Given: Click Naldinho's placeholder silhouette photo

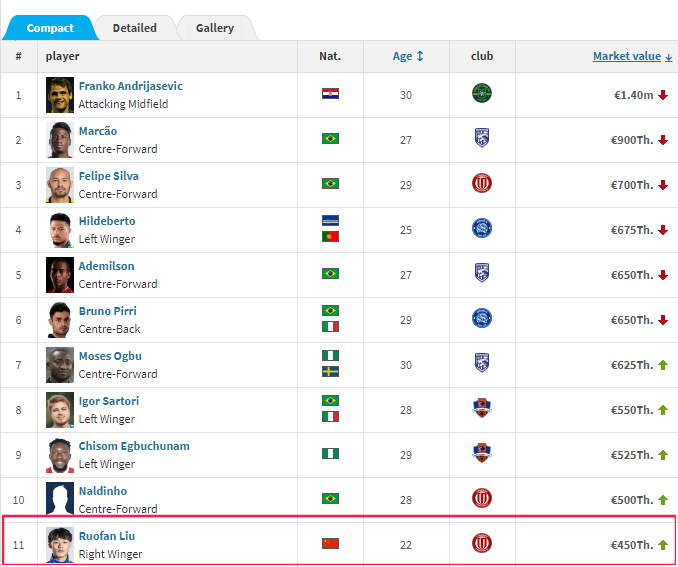Looking at the screenshot, I should point(60,498).
